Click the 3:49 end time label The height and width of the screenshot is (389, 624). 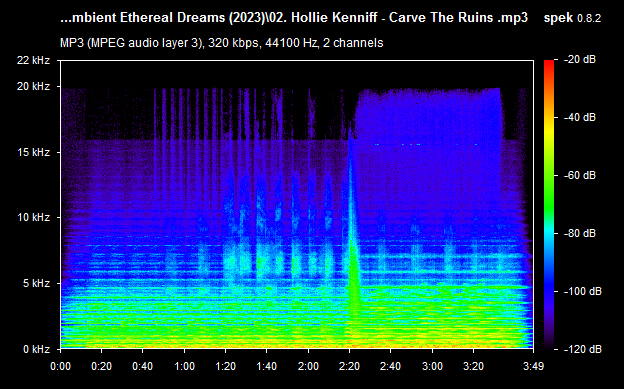533,366
